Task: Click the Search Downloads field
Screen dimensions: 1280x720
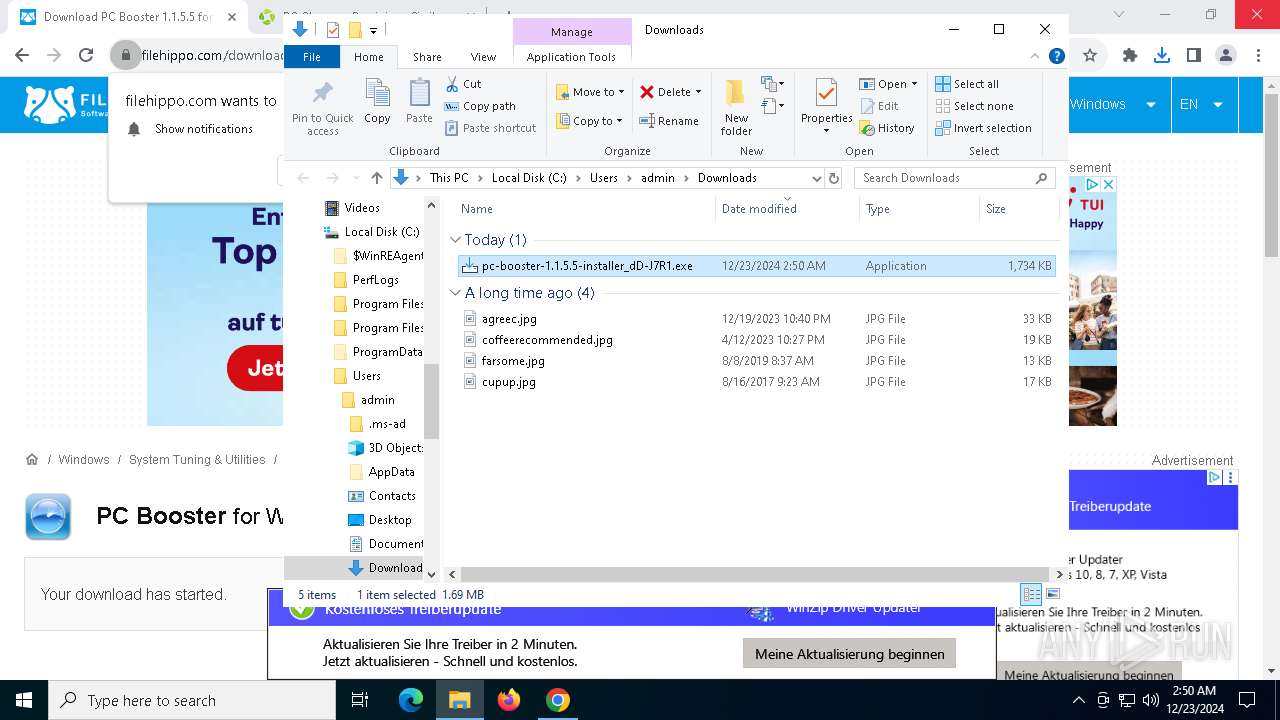Action: [x=955, y=178]
